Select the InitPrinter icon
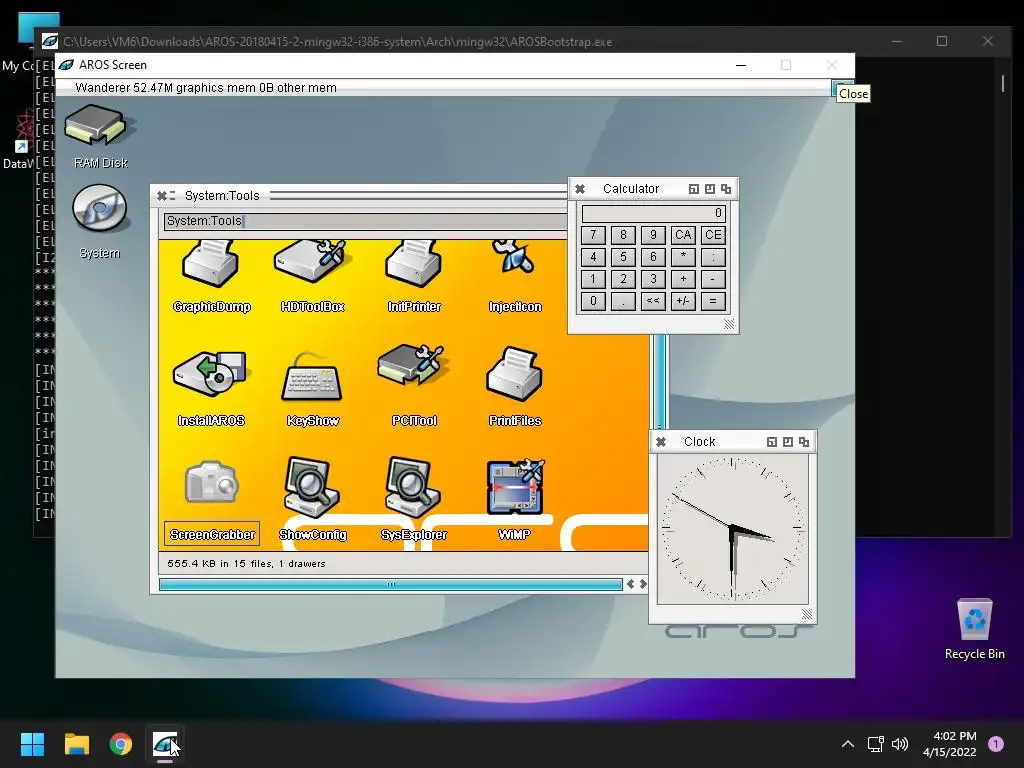Screen dimensions: 1024x768 coord(414,276)
